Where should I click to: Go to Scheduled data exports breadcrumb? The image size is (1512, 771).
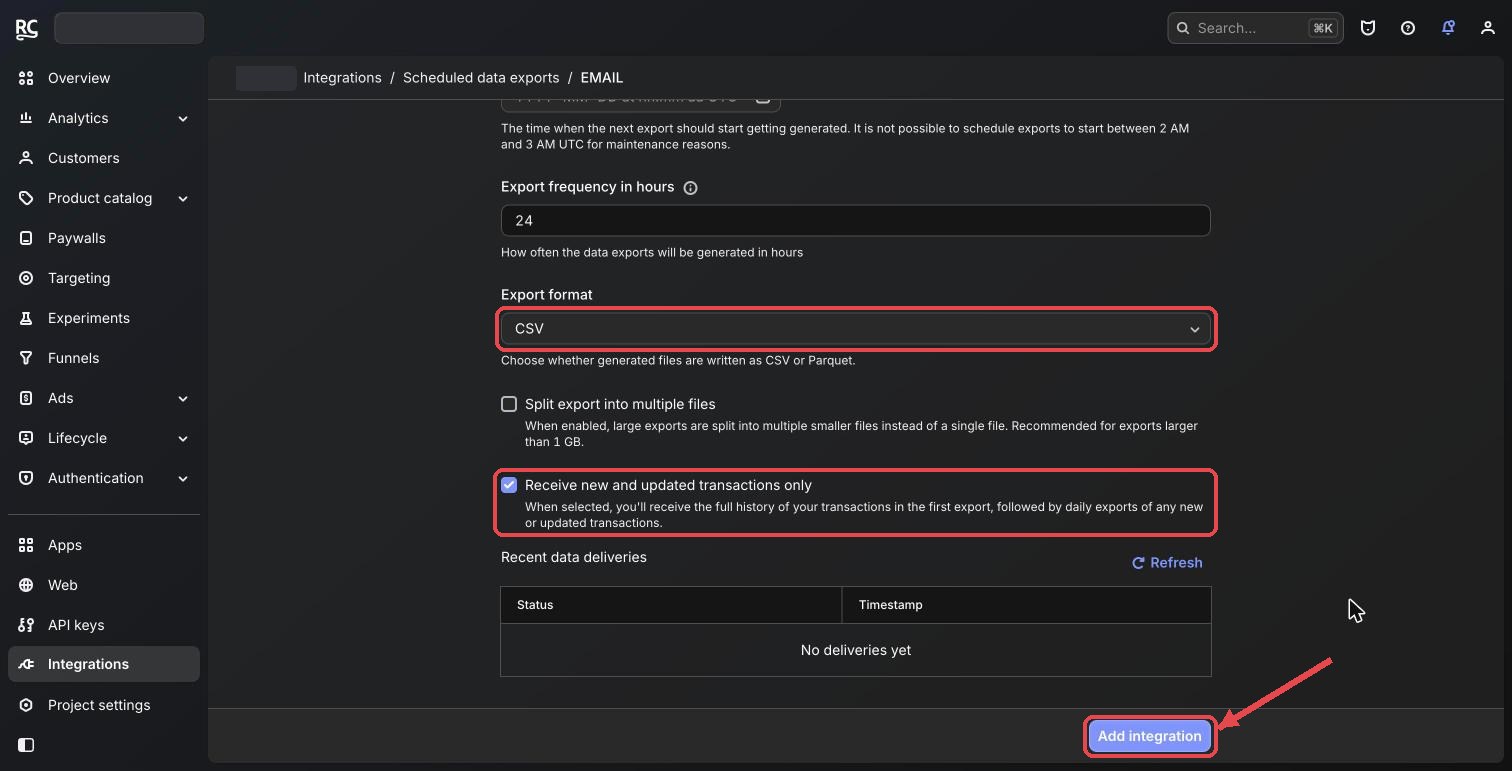tap(481, 77)
